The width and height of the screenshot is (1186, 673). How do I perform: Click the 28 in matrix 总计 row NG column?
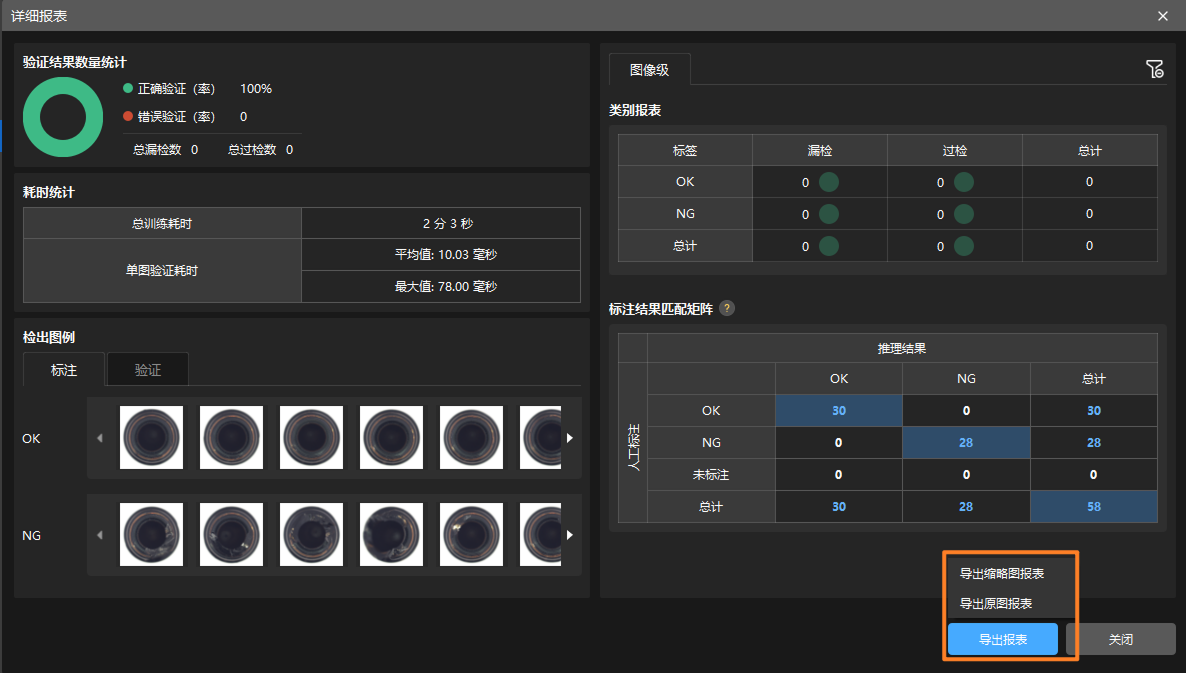click(x=966, y=507)
